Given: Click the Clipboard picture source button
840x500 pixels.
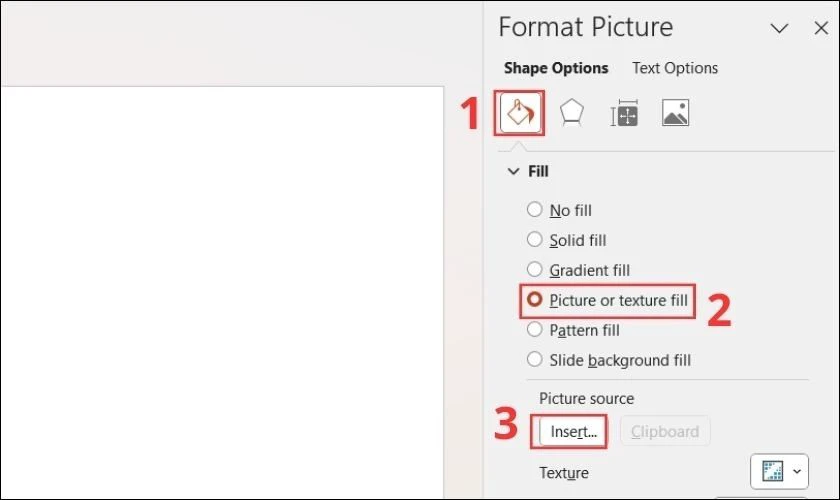Looking at the screenshot, I should pos(665,431).
